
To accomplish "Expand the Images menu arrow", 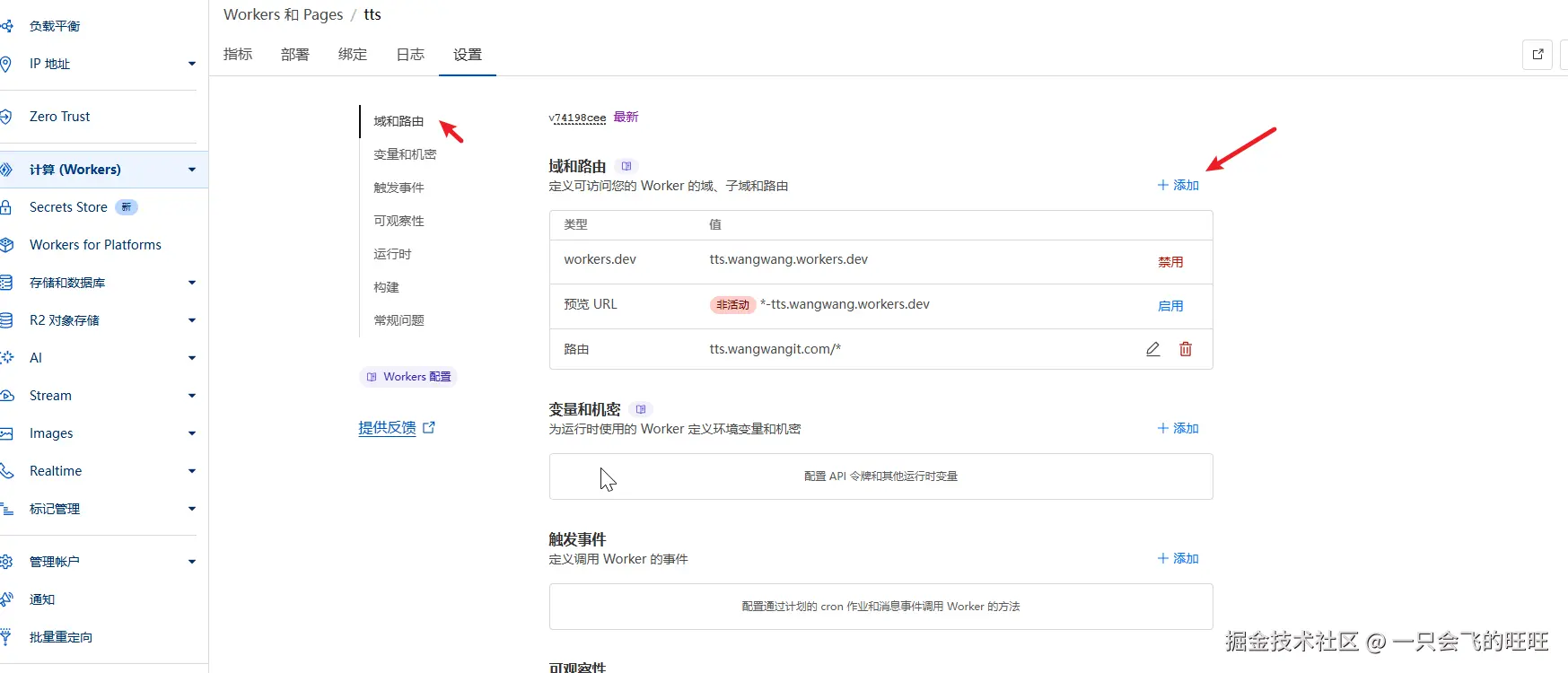I will click(192, 433).
